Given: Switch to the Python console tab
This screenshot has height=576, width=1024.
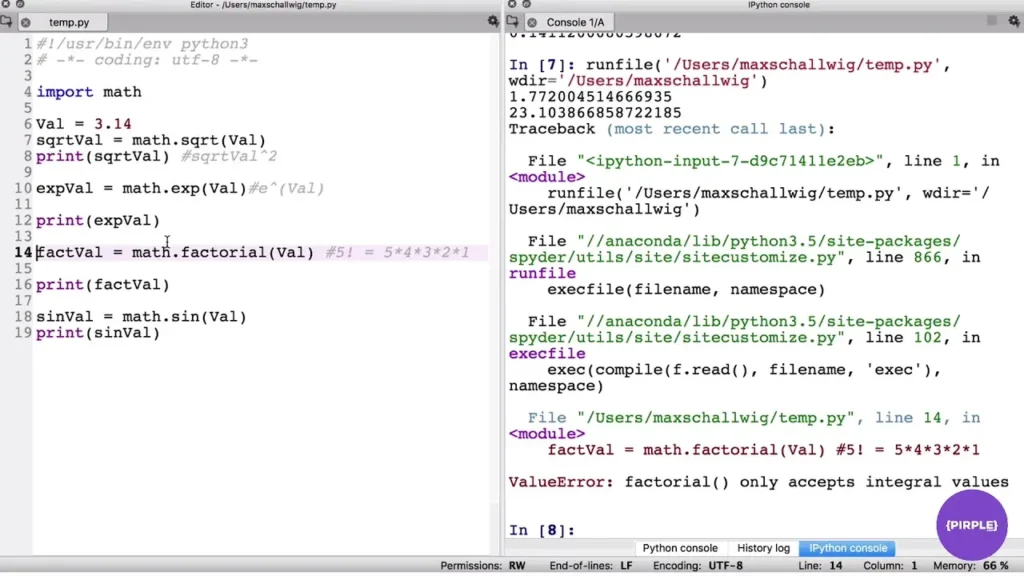Looking at the screenshot, I should coord(680,548).
